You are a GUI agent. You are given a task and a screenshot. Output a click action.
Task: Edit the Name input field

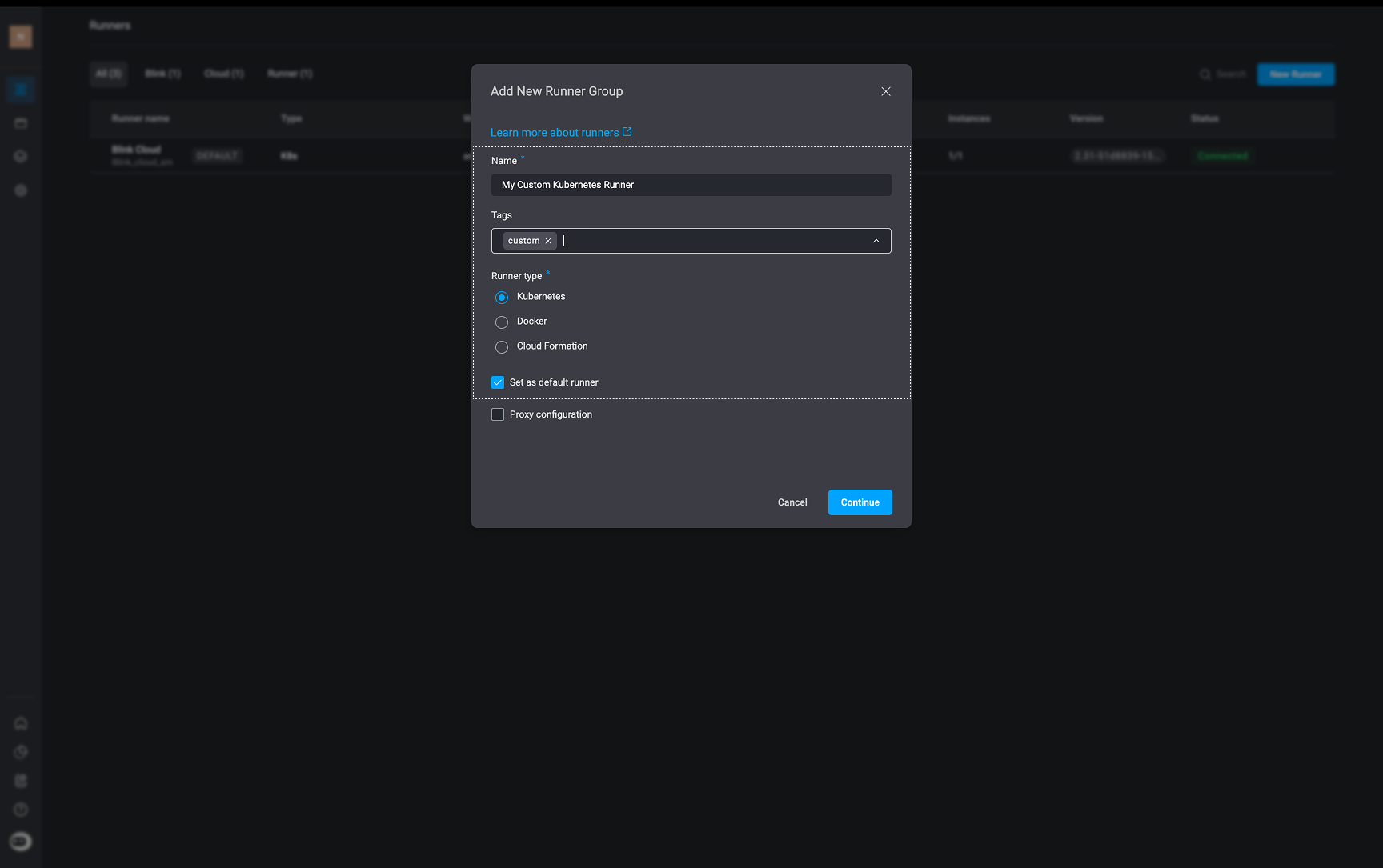[691, 185]
